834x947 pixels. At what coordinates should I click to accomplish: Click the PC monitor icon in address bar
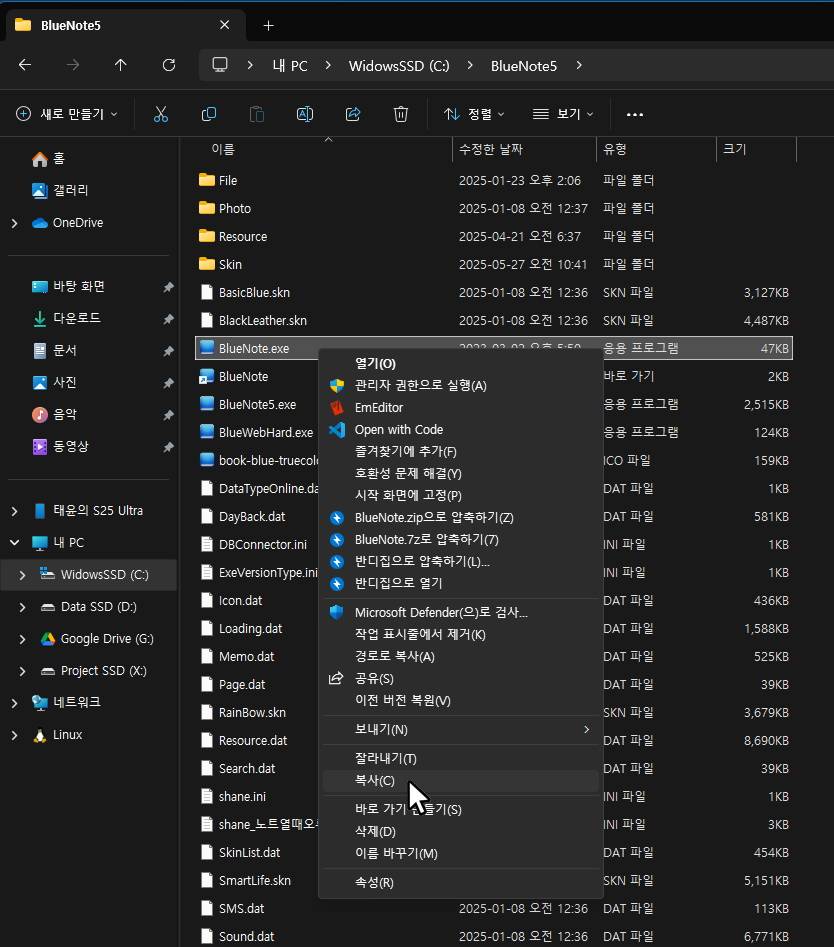[x=220, y=65]
